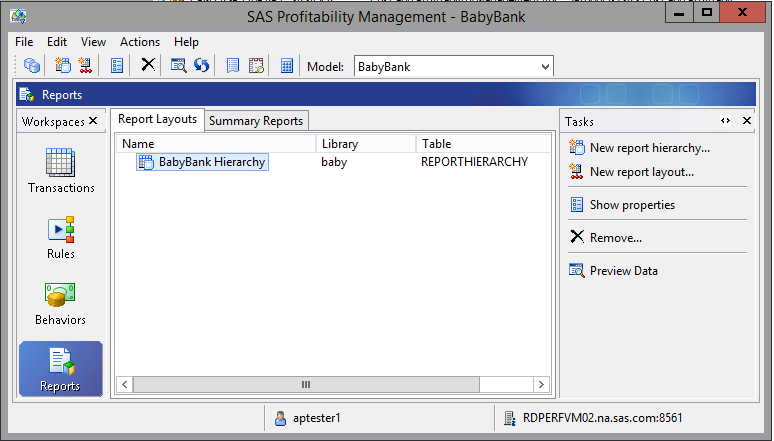The width and height of the screenshot is (774, 441).
Task: Click the Preview Data toolbar icon
Action: [x=178, y=66]
